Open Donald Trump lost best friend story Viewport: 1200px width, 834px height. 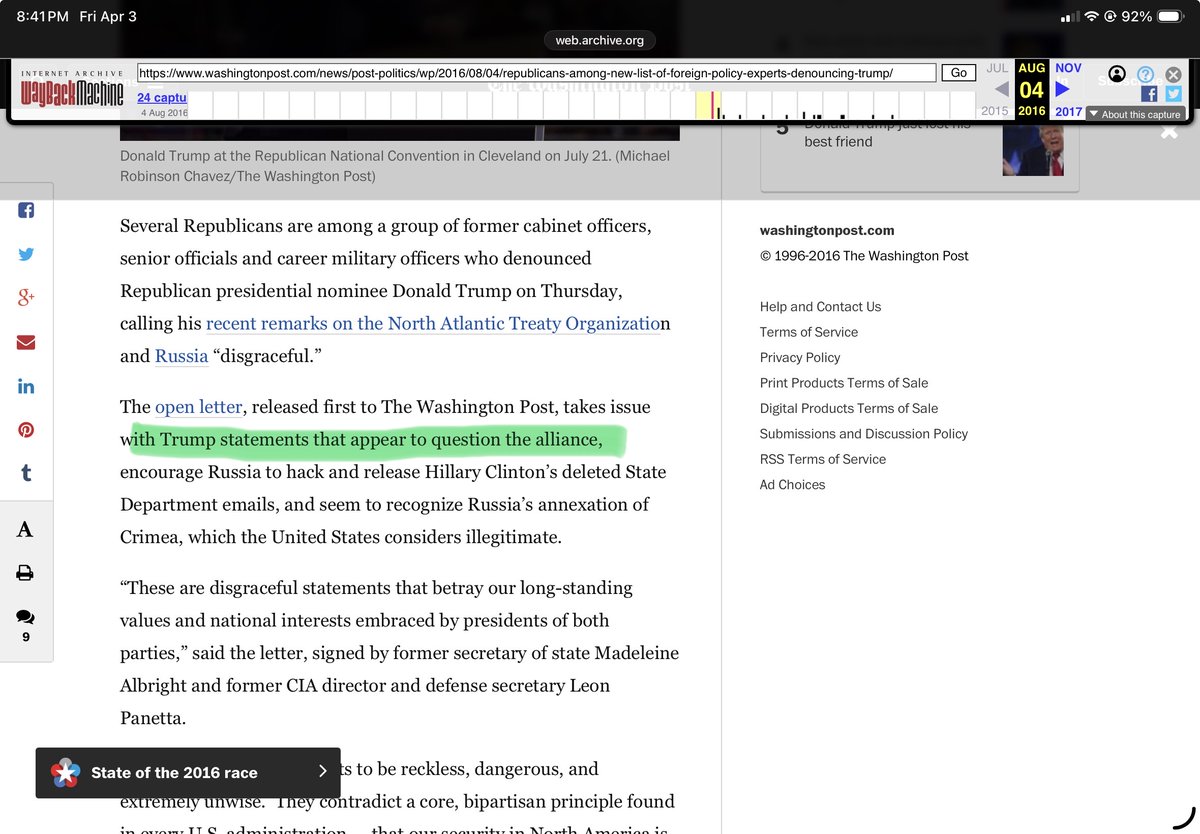[x=886, y=134]
